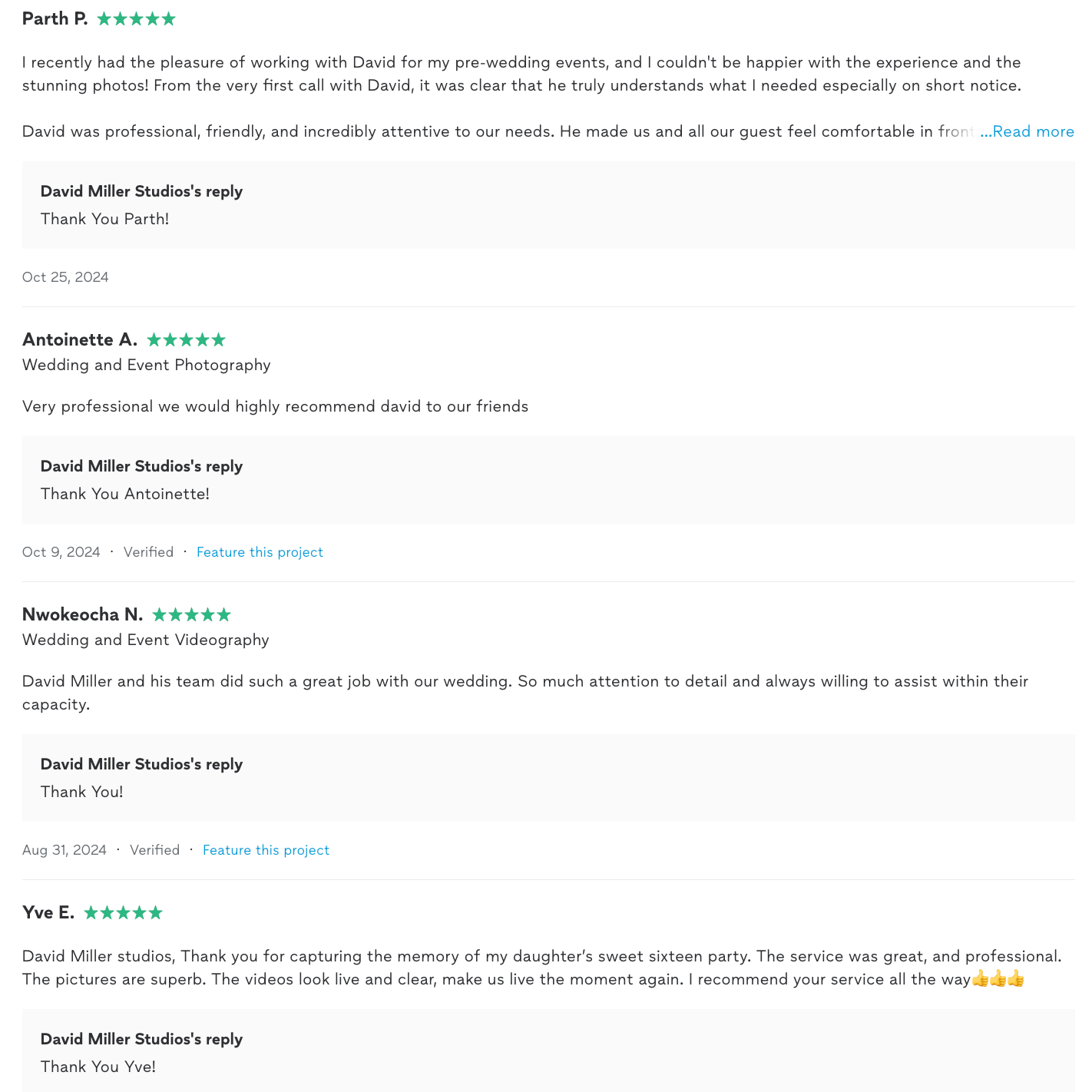Screen dimensions: 1092x1092
Task: Click Verified label on Antoinette's review
Action: pyautogui.click(x=148, y=552)
